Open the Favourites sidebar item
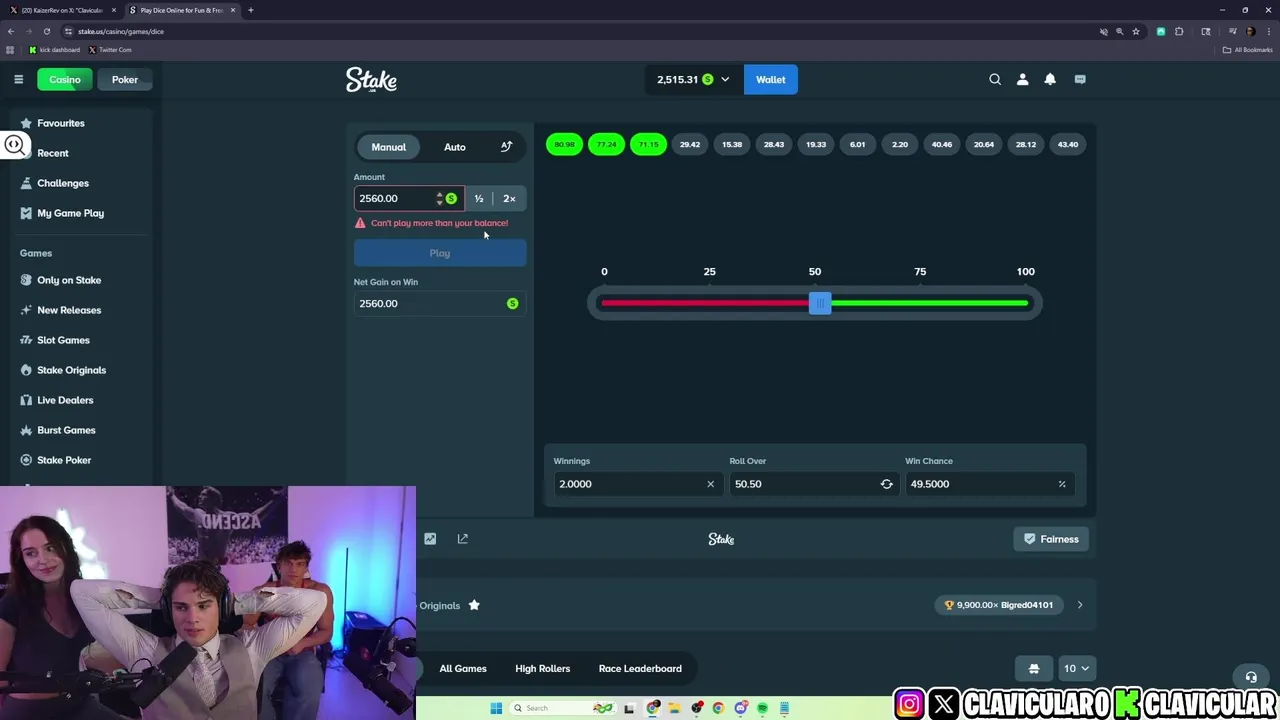This screenshot has height=720, width=1280. [80, 123]
